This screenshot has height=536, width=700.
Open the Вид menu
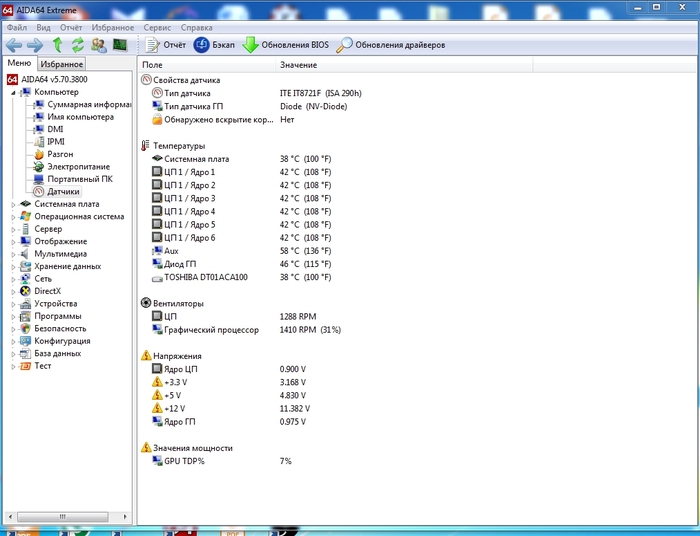click(x=43, y=28)
